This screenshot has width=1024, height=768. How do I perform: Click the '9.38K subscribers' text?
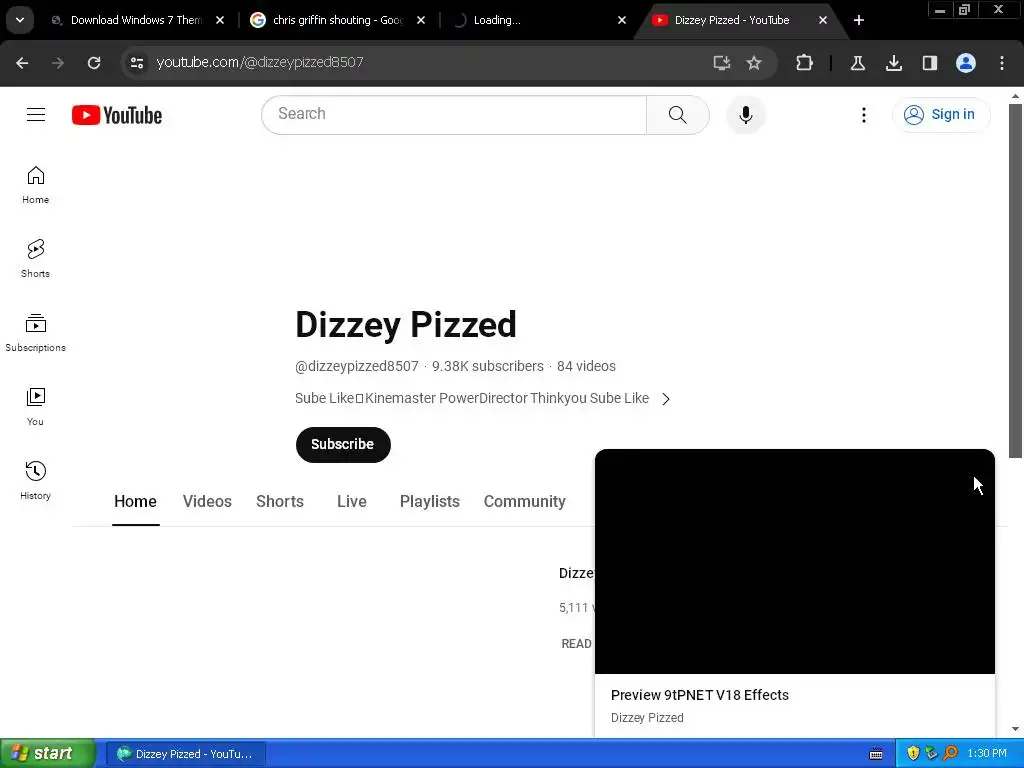tap(488, 366)
